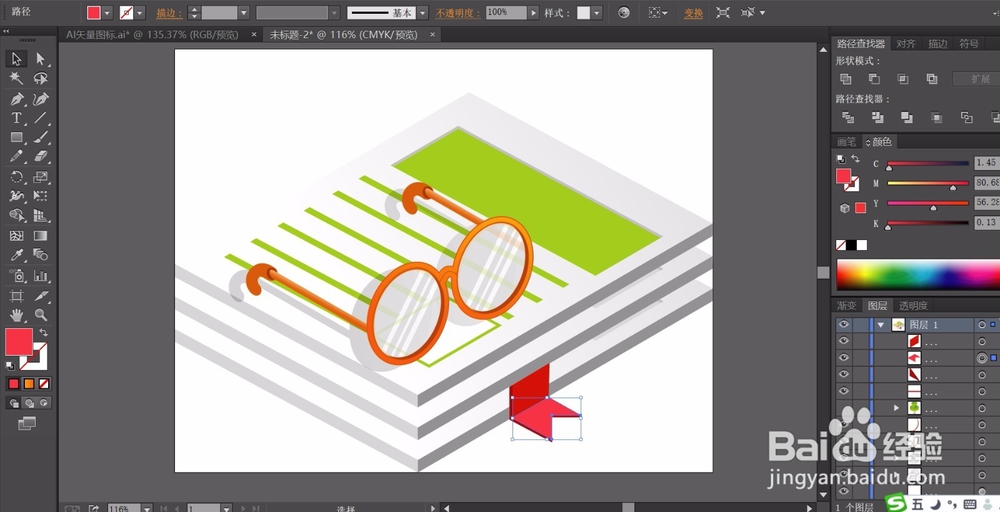This screenshot has height=512, width=1000.
Task: Open stroke weight dropdown arrow
Action: 244,13
